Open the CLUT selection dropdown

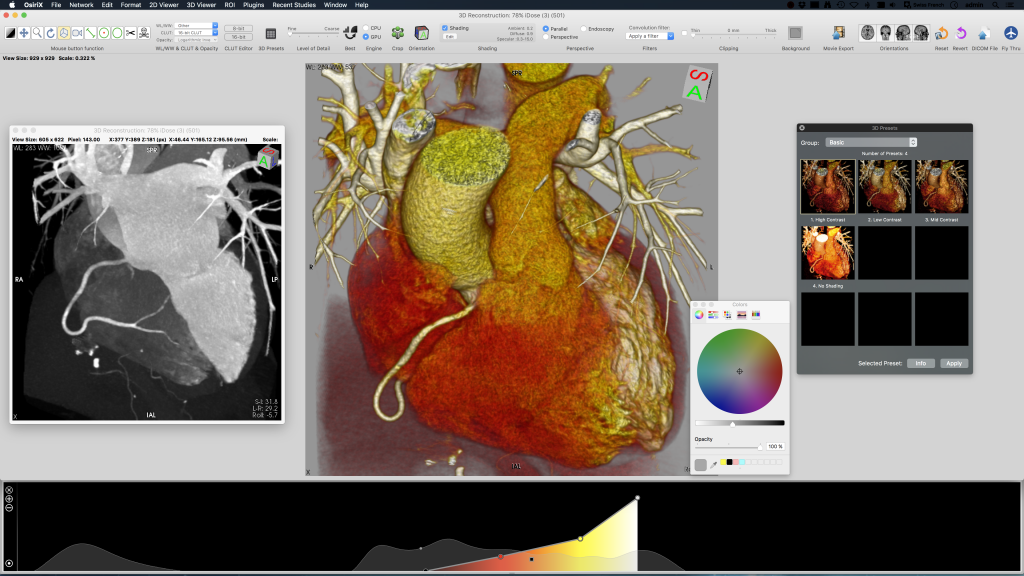196,32
